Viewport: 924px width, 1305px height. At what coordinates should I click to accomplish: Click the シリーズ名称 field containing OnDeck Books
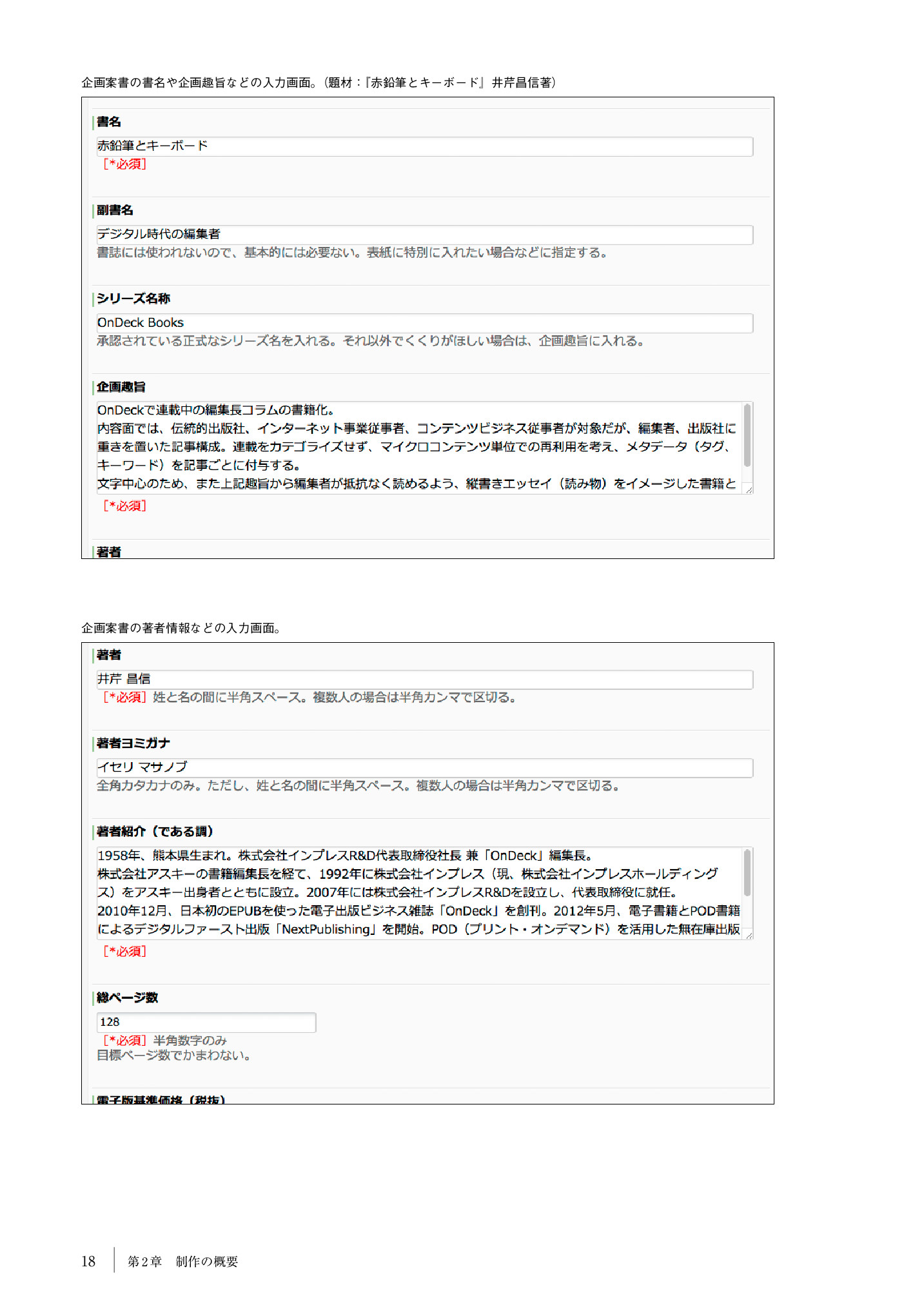click(424, 323)
